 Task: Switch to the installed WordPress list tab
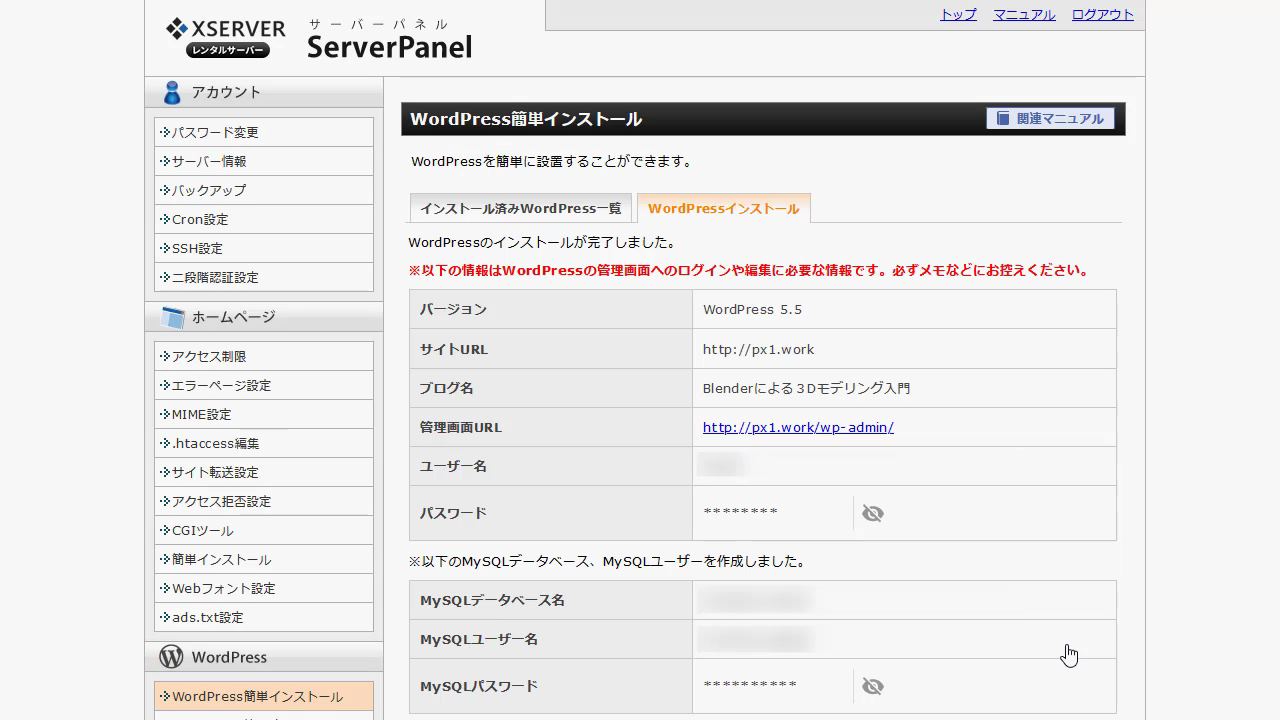pyautogui.click(x=520, y=208)
